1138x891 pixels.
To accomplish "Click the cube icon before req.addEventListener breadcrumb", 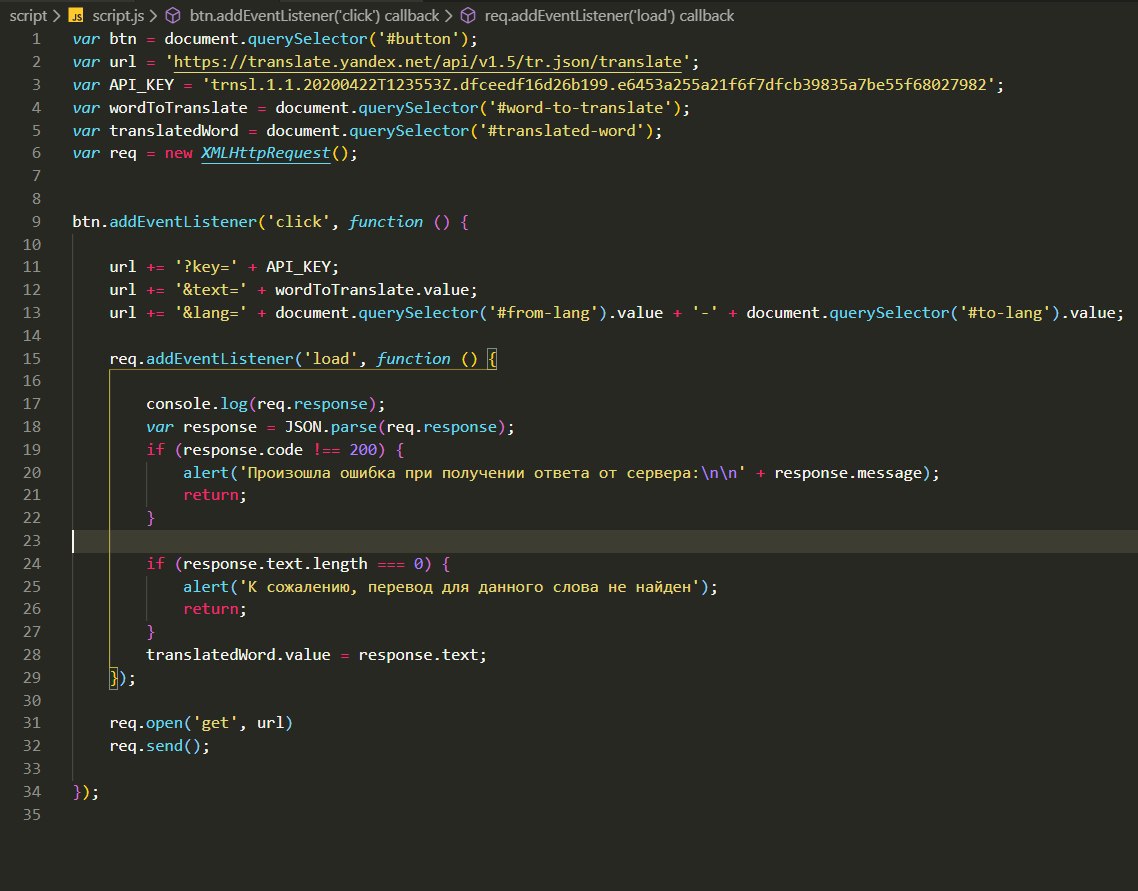I will click(x=468, y=15).
